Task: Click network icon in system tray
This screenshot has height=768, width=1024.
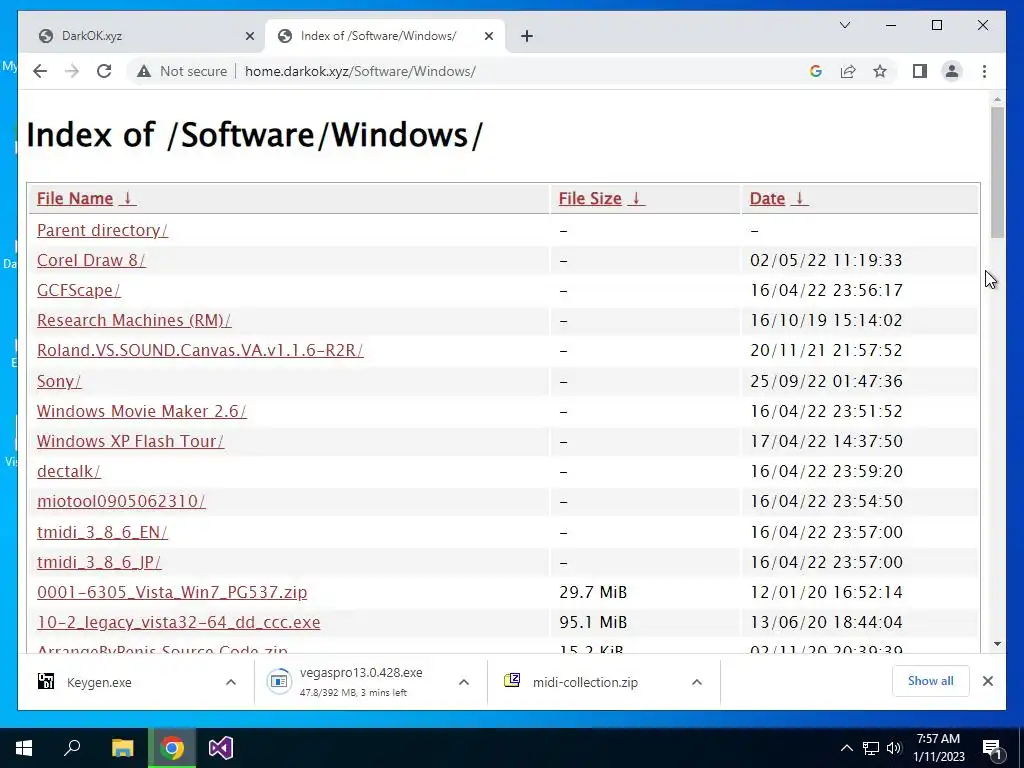Action: 871,748
